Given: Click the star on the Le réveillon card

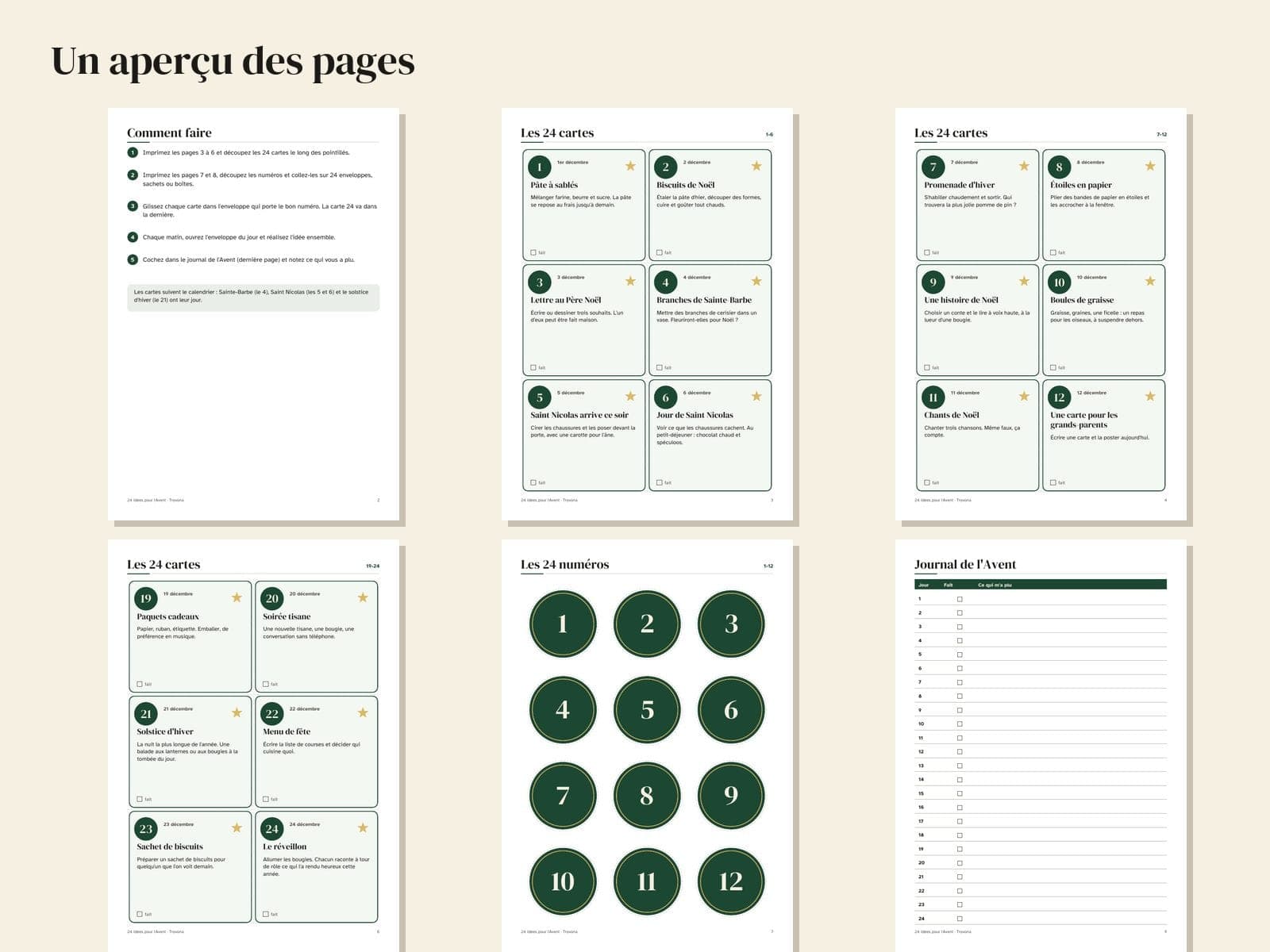Looking at the screenshot, I should pyautogui.click(x=363, y=827).
